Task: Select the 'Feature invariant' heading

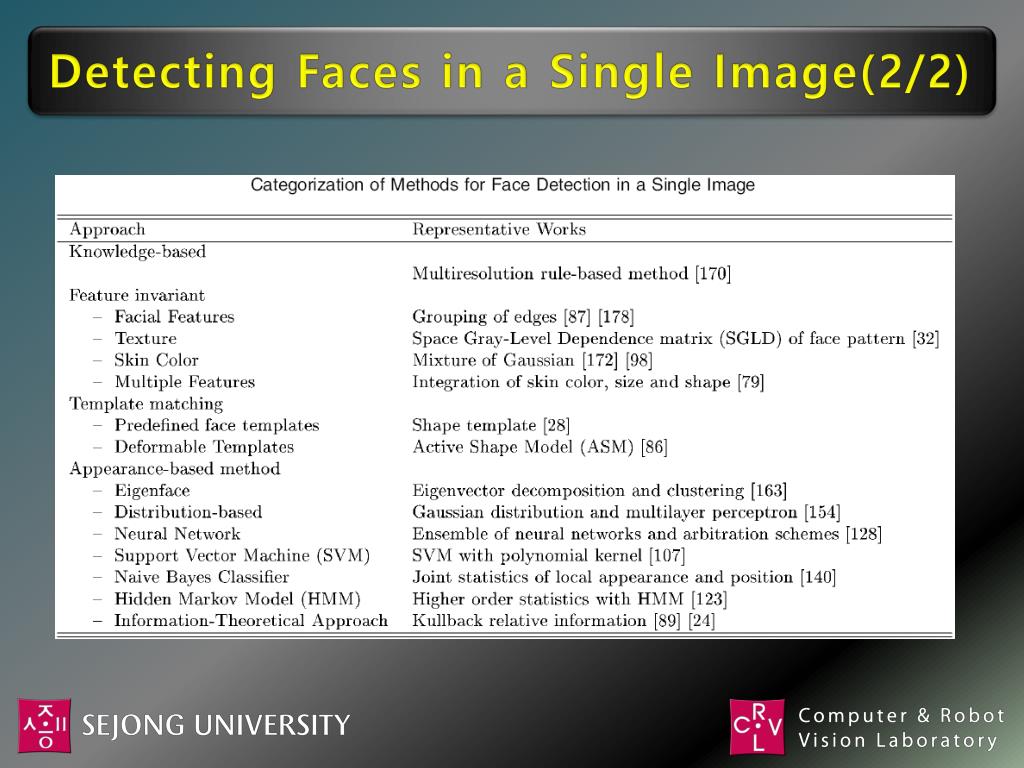Action: point(136,295)
